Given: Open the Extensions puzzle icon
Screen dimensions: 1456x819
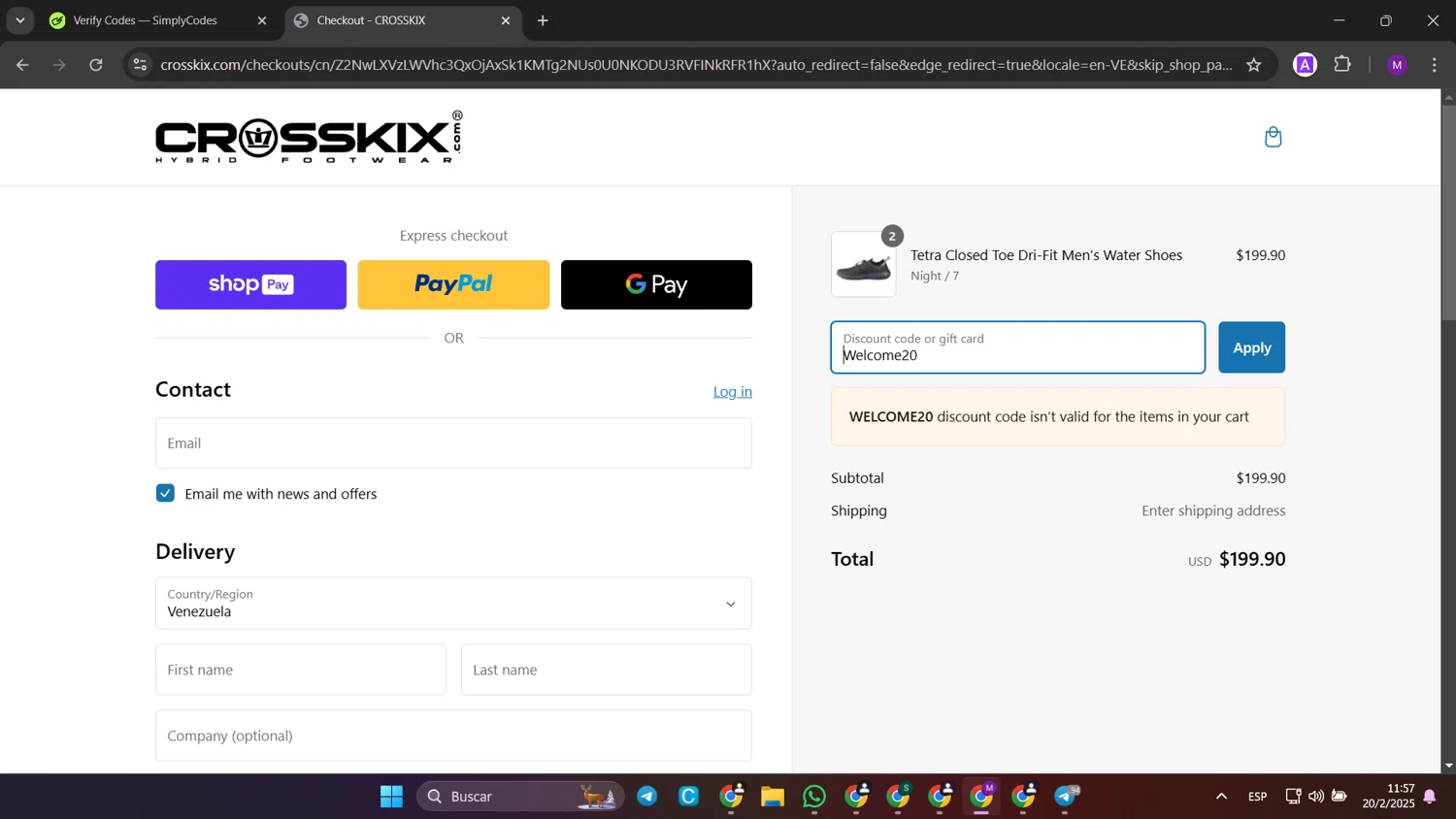Looking at the screenshot, I should click(x=1343, y=65).
